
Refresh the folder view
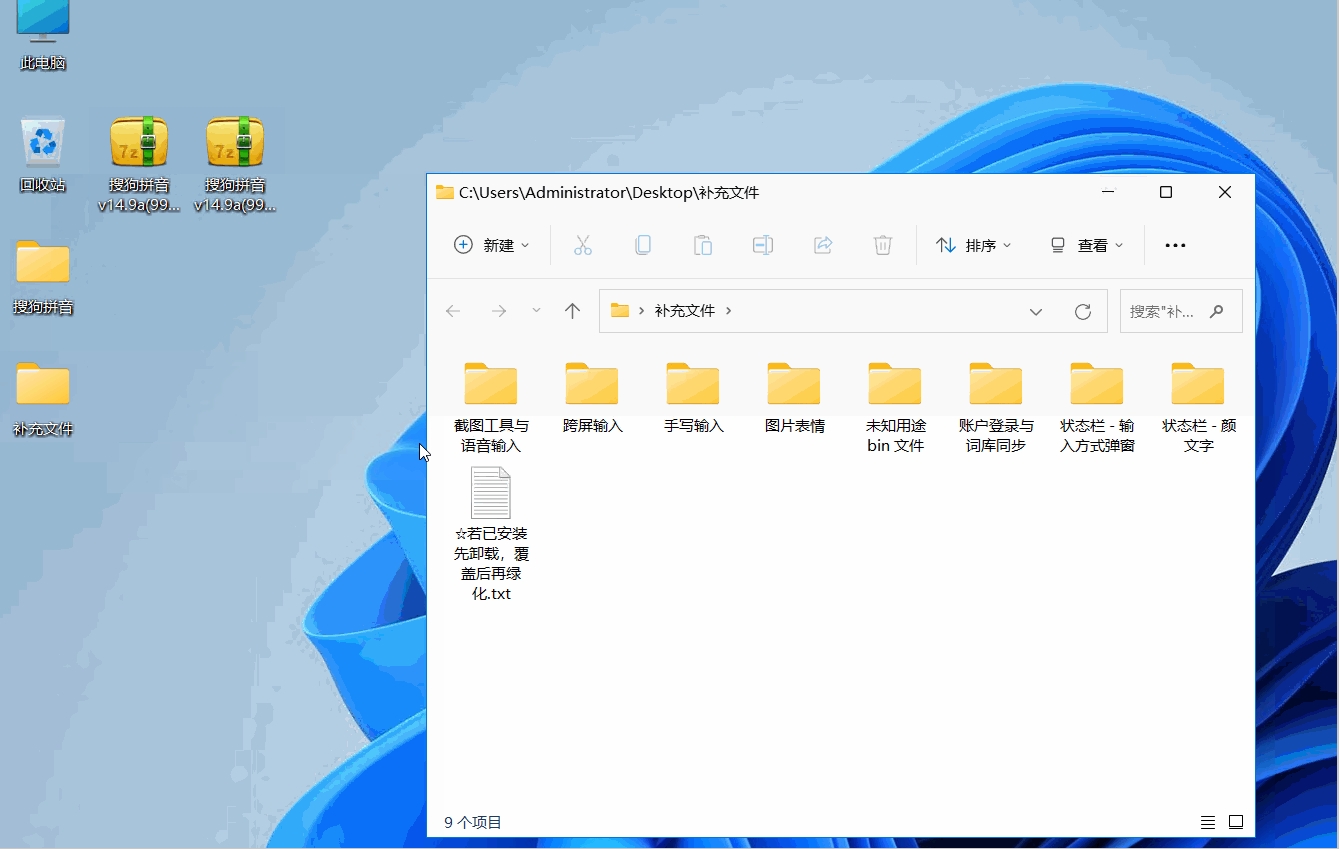click(1083, 311)
